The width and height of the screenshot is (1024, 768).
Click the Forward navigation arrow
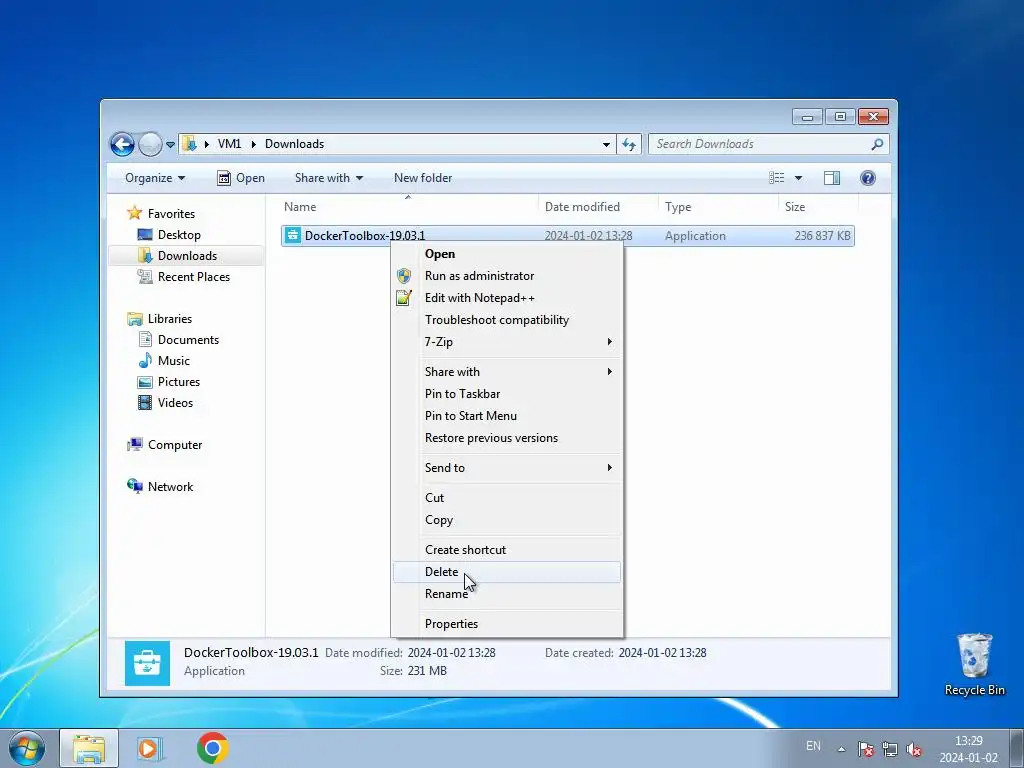click(x=150, y=144)
